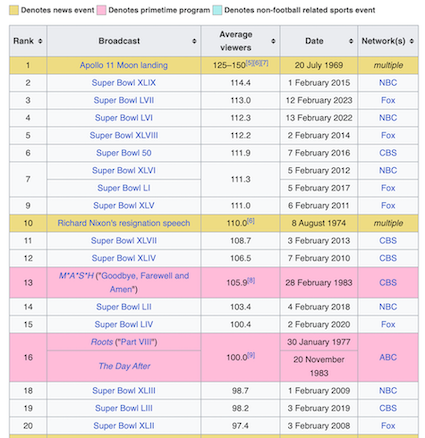Open Super Bowl XLV link
Viewport: 425px width, 438px height.
(124, 206)
